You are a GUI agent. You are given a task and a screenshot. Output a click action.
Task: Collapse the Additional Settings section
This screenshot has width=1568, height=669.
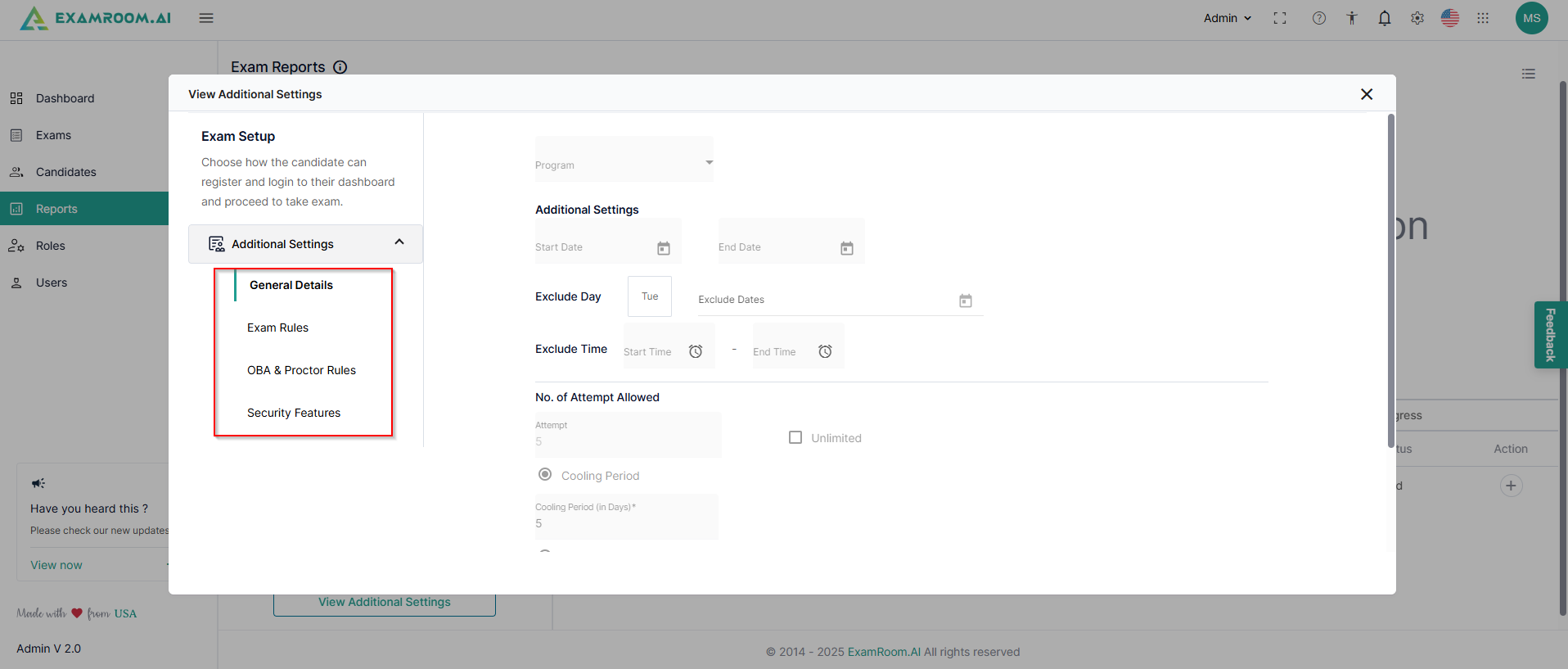(399, 242)
